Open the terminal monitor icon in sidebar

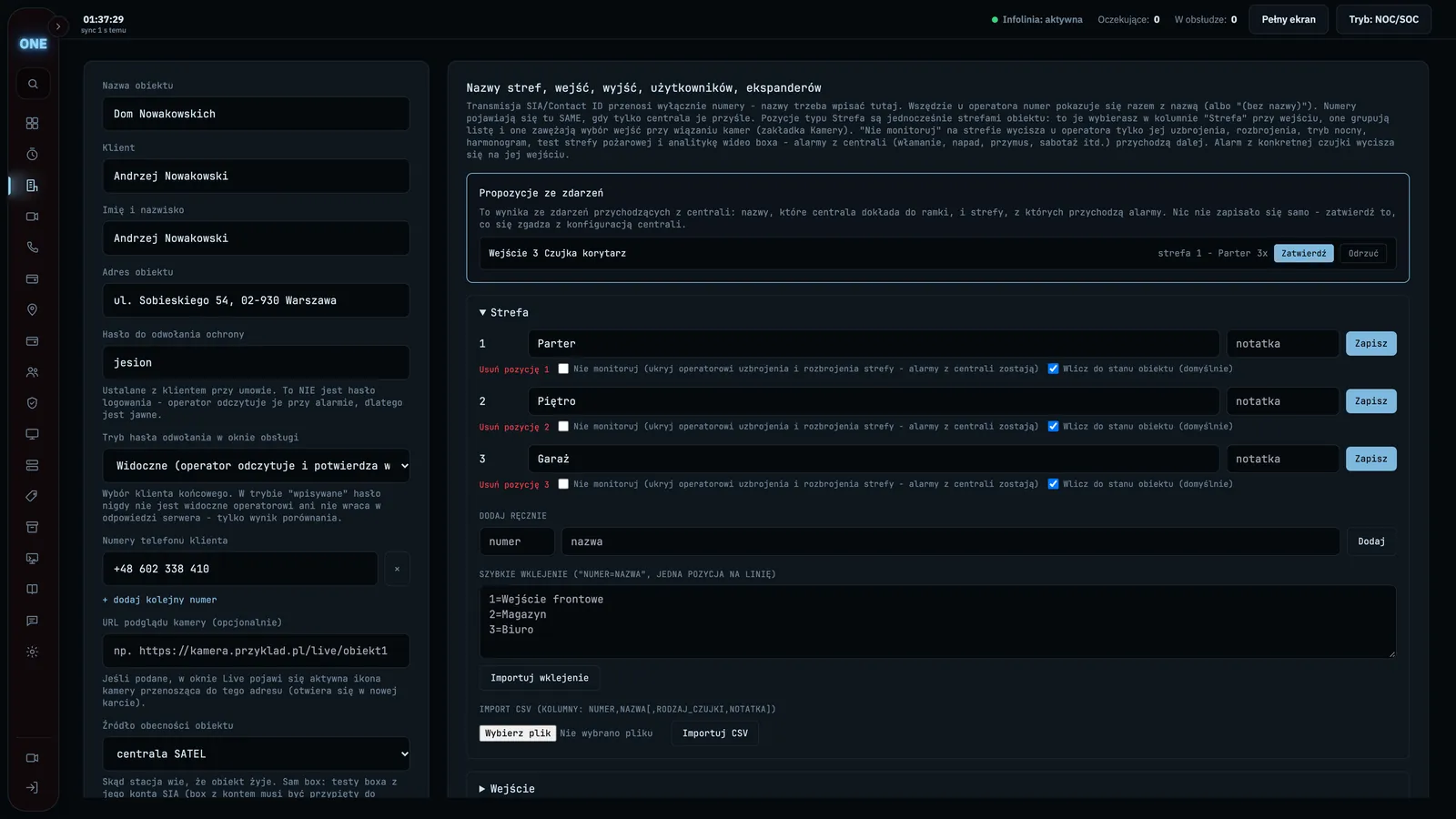pyautogui.click(x=33, y=559)
